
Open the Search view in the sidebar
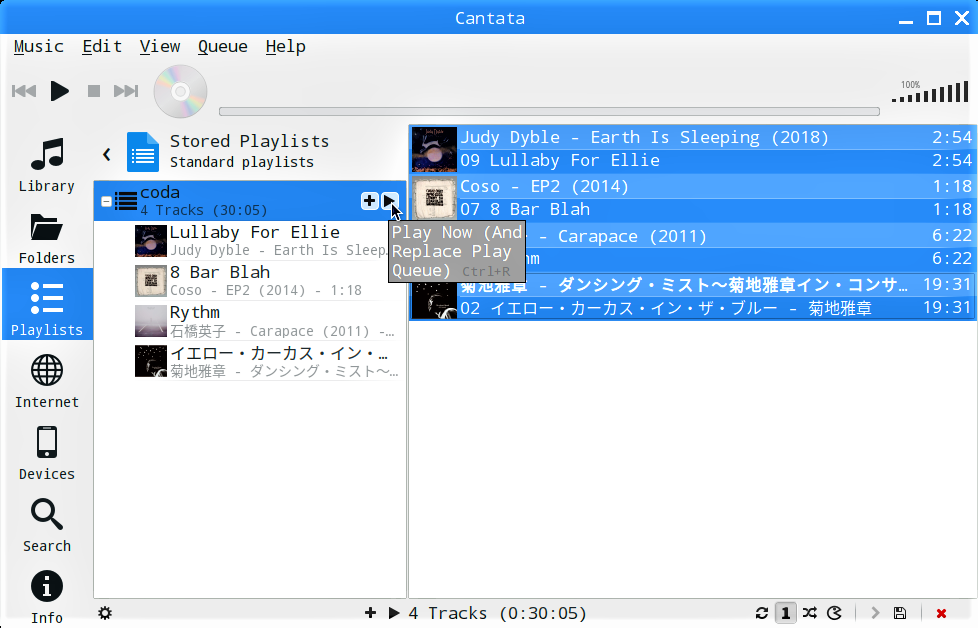point(47,525)
